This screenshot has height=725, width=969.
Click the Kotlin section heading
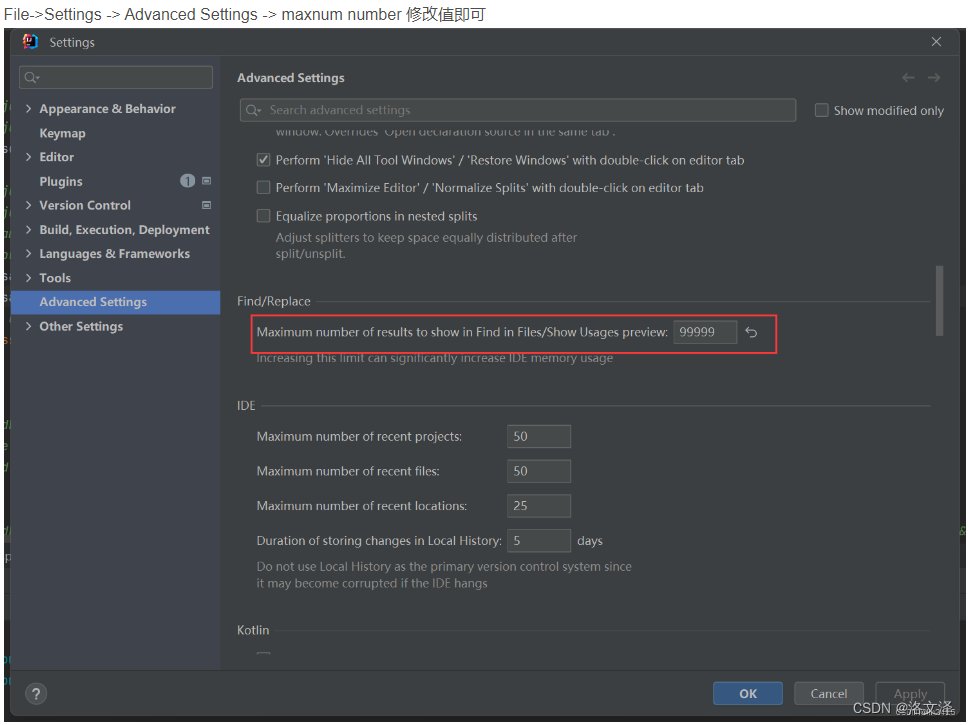[253, 630]
